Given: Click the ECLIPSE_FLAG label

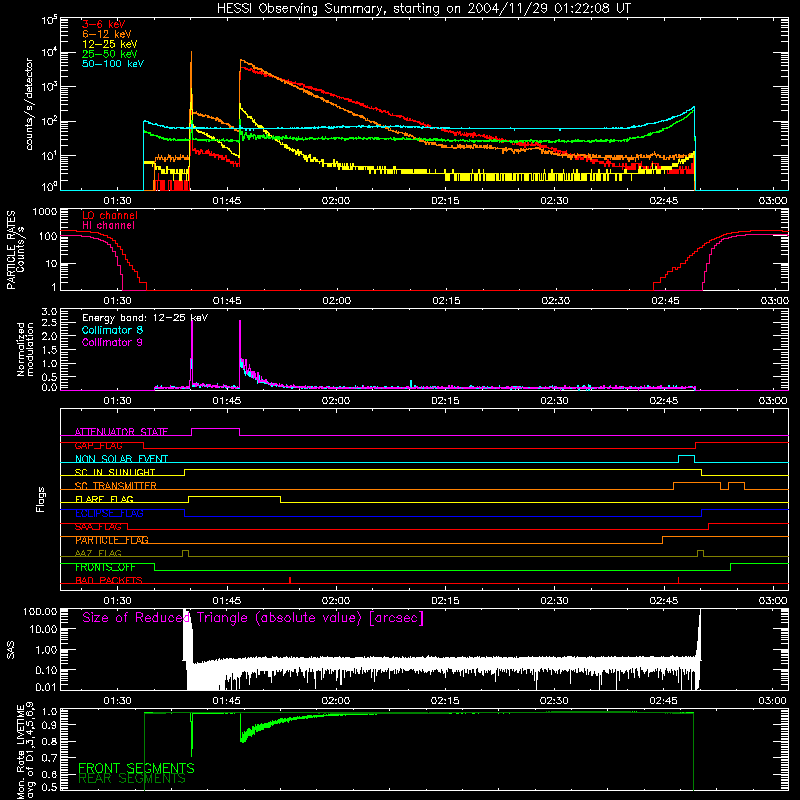Looking at the screenshot, I should click(109, 513).
